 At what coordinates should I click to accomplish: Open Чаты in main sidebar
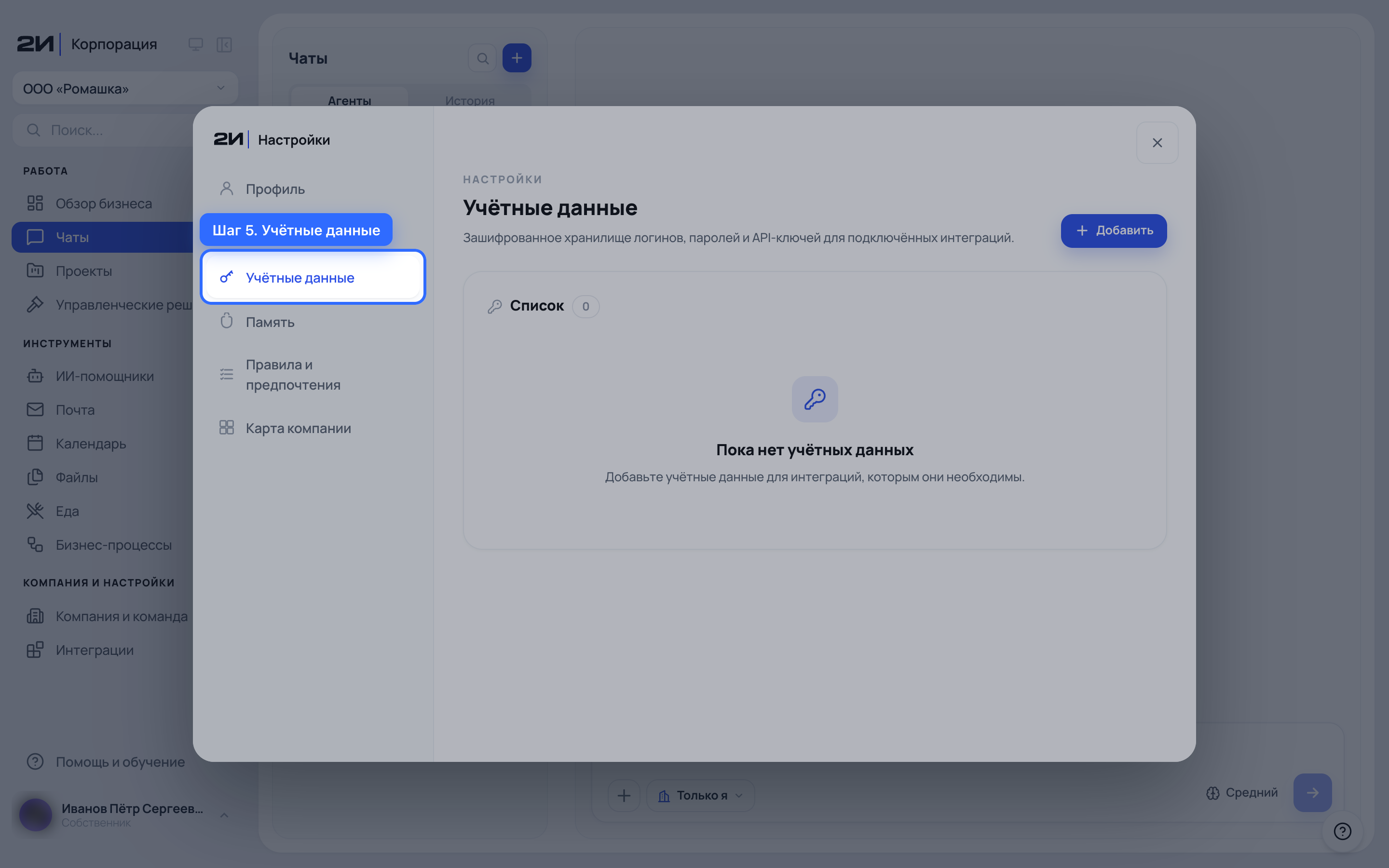[103, 237]
